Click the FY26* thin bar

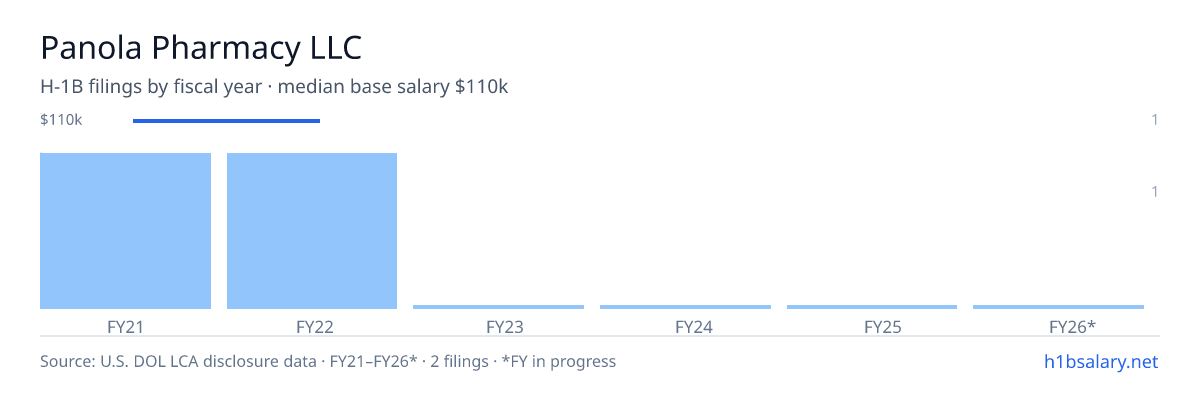tap(1058, 307)
